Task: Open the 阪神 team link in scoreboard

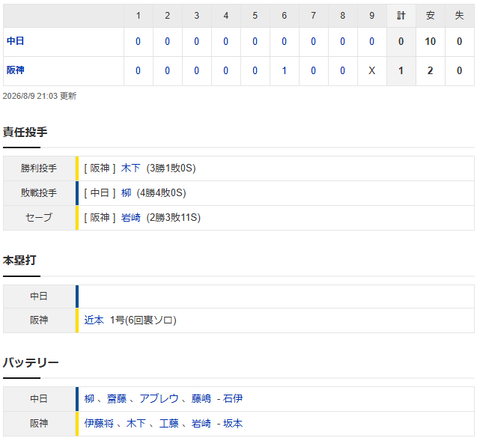Action: coord(15,70)
